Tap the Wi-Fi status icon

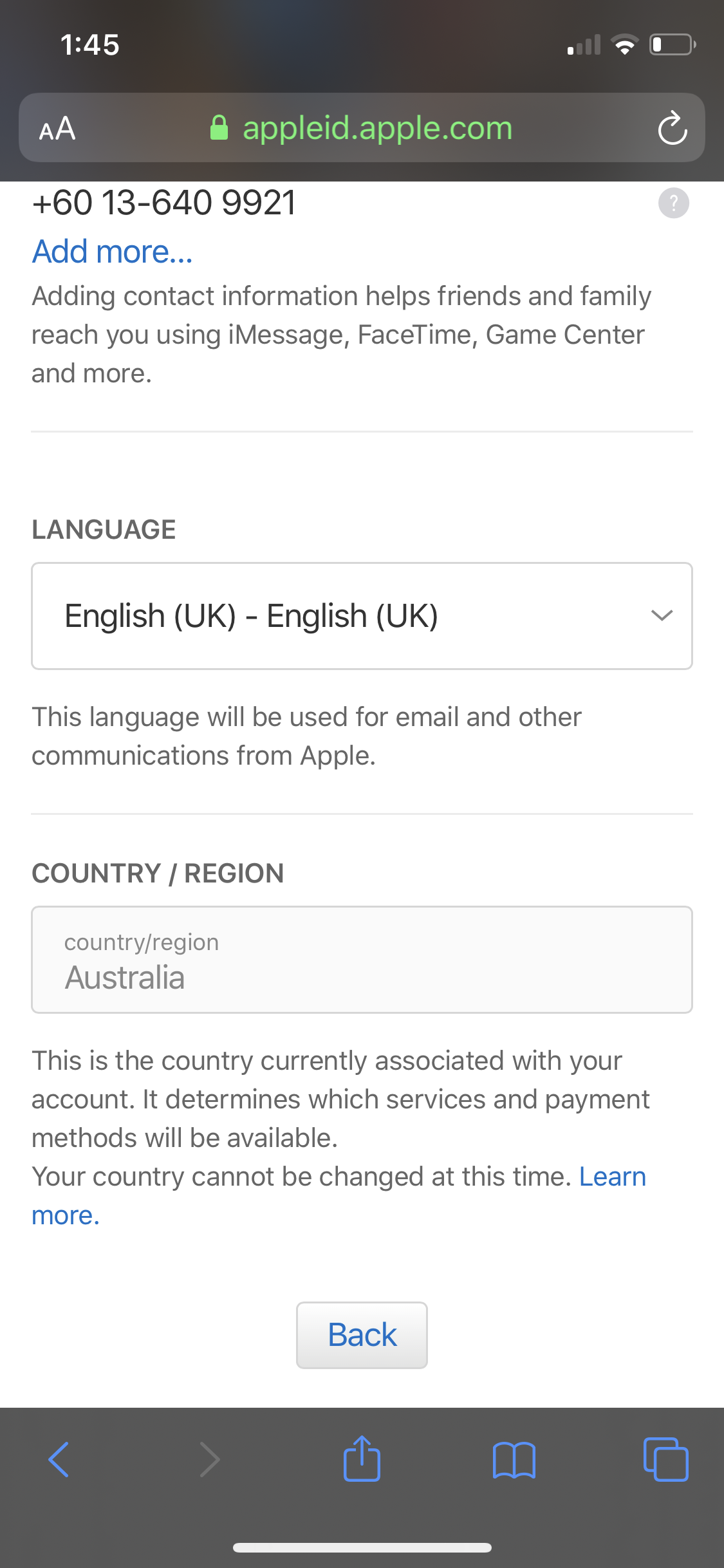point(624,44)
